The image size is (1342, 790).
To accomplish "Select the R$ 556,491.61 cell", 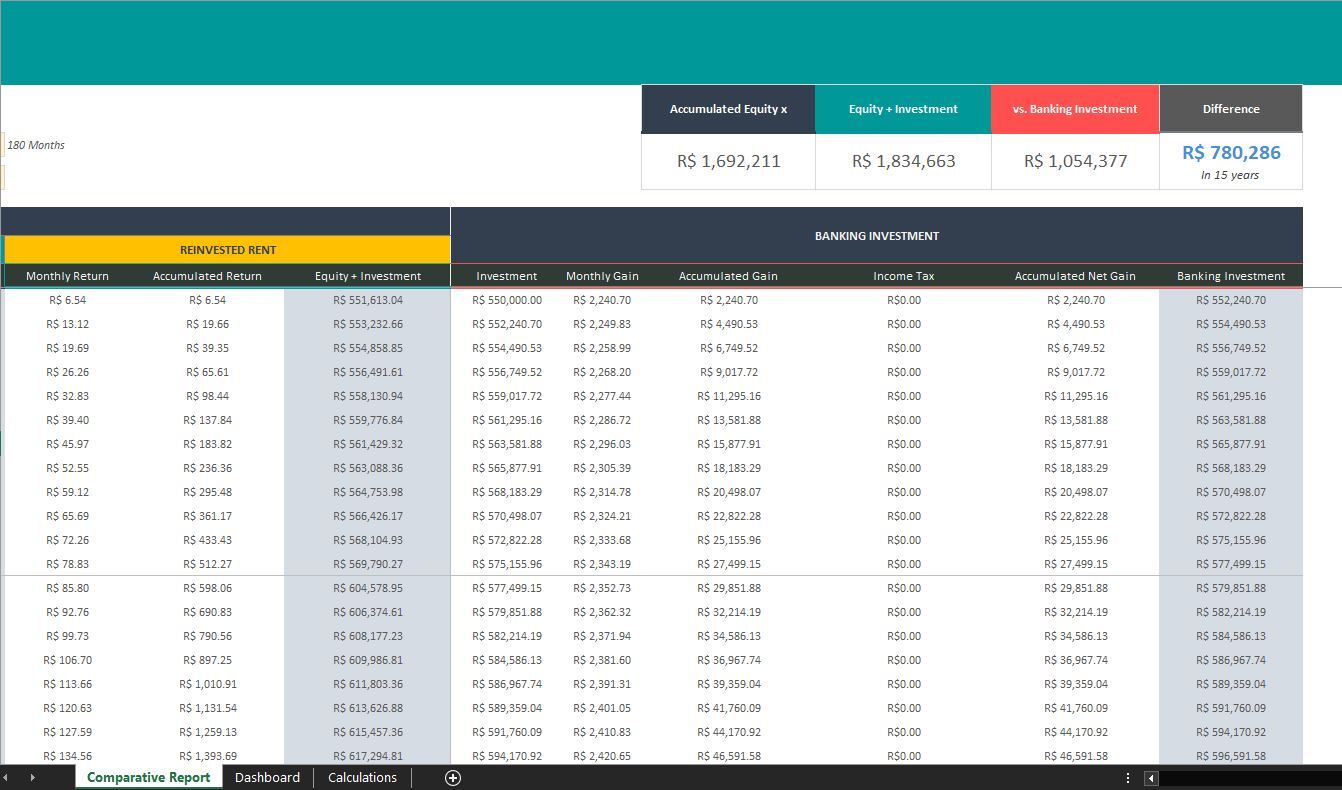I will click(x=368, y=372).
